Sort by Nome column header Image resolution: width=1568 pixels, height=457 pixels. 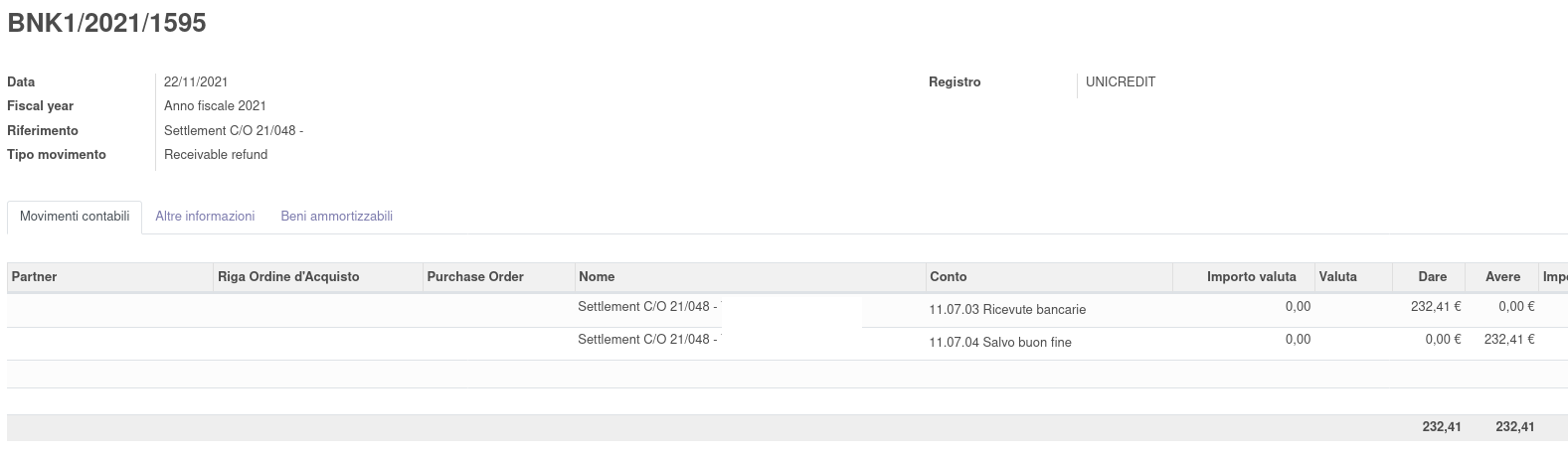(x=597, y=277)
